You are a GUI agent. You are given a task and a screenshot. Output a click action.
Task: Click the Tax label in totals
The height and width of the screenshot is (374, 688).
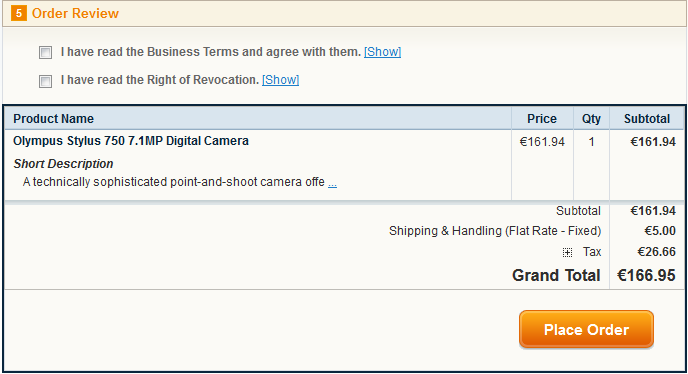click(x=592, y=252)
